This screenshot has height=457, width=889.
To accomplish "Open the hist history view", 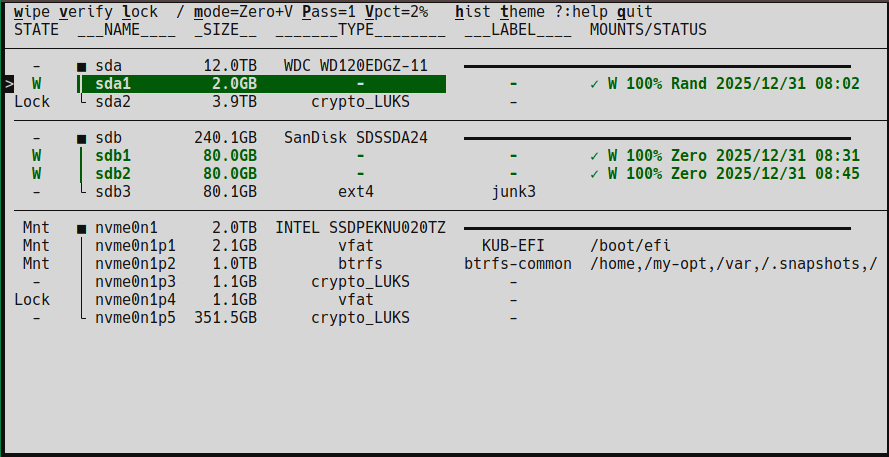I will (x=471, y=12).
